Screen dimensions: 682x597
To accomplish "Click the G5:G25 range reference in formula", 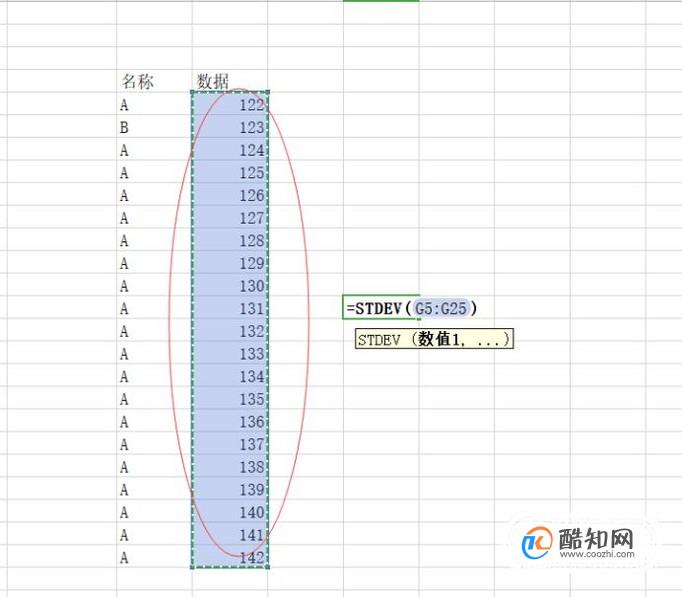I will click(x=441, y=308).
